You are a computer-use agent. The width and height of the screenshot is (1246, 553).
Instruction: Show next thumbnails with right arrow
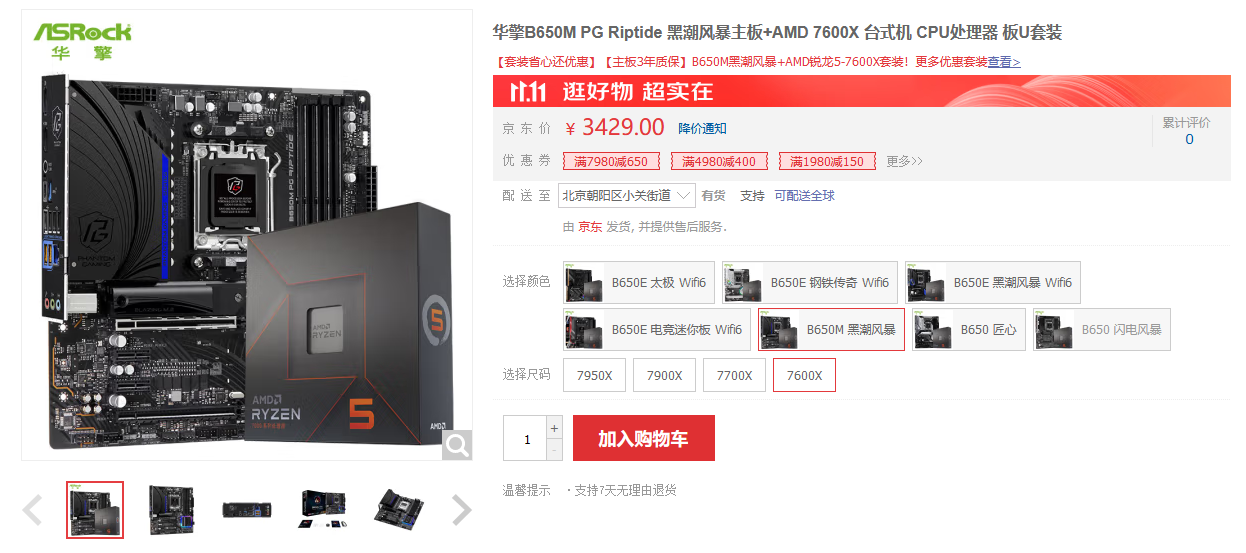461,510
